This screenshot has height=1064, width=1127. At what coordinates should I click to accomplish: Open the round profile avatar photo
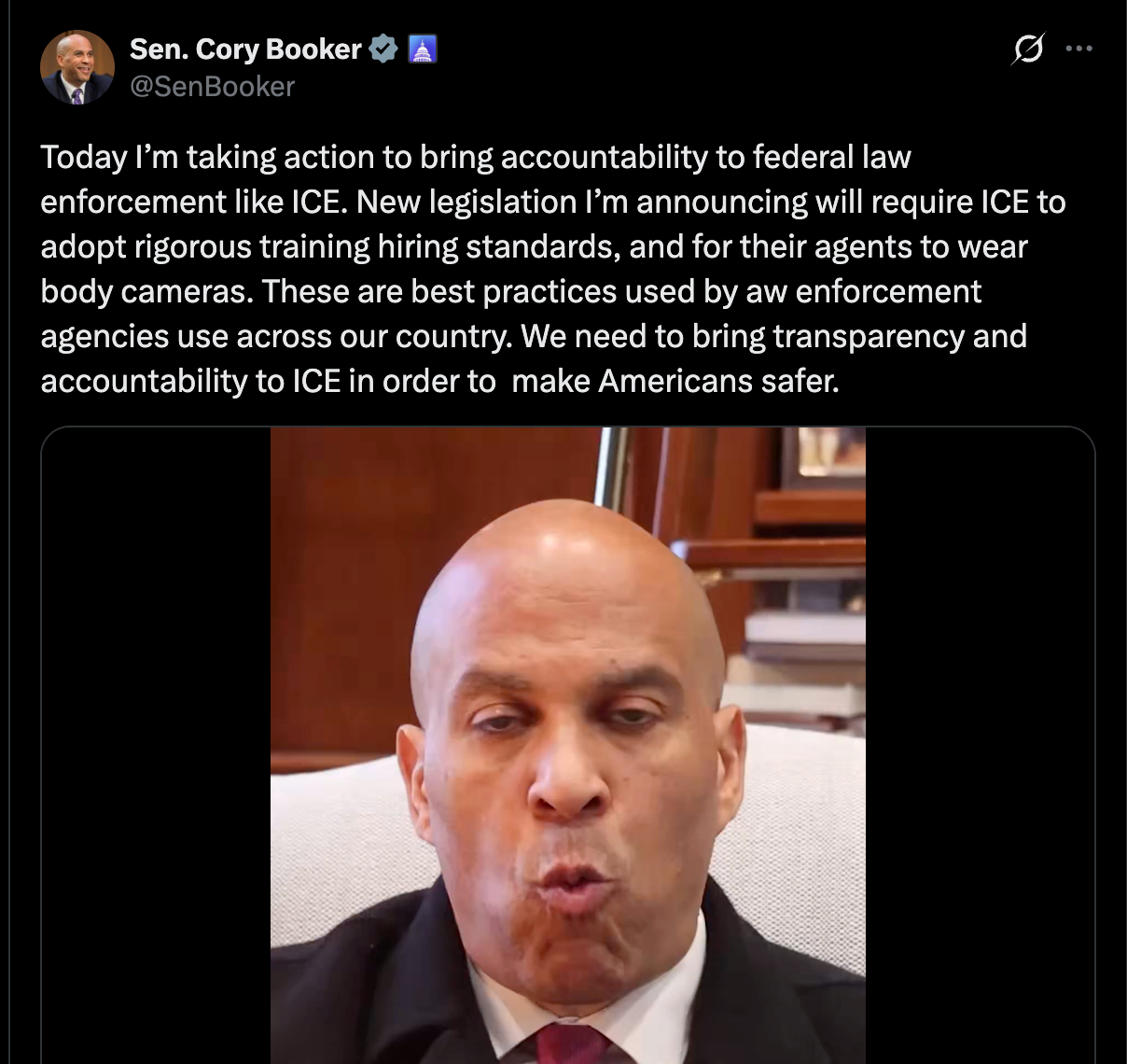coord(77,67)
